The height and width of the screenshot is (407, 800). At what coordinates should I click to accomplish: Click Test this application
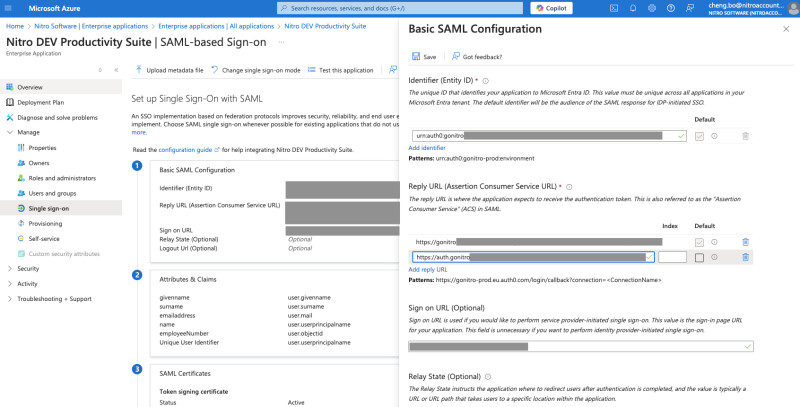coord(341,70)
